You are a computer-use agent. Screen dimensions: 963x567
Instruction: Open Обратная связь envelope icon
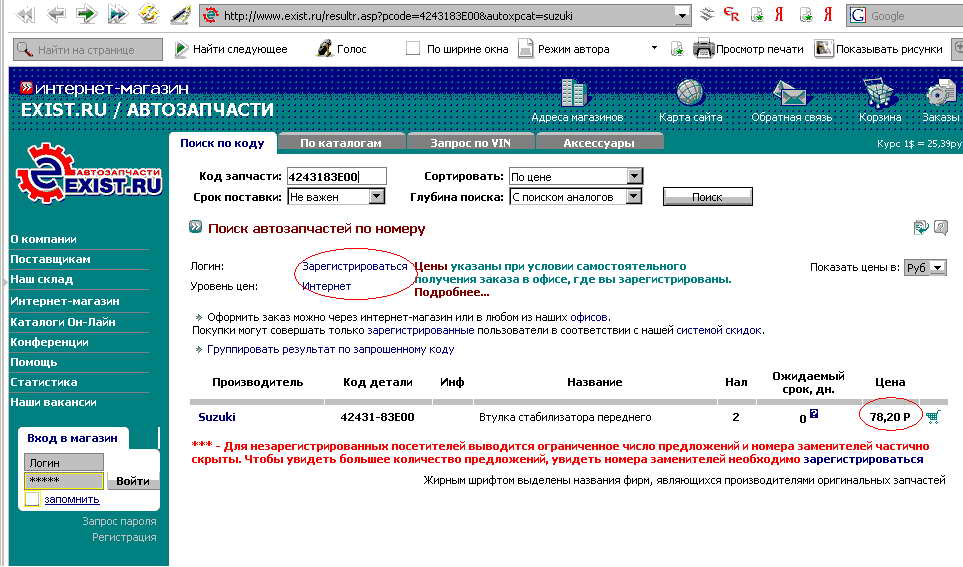click(790, 94)
